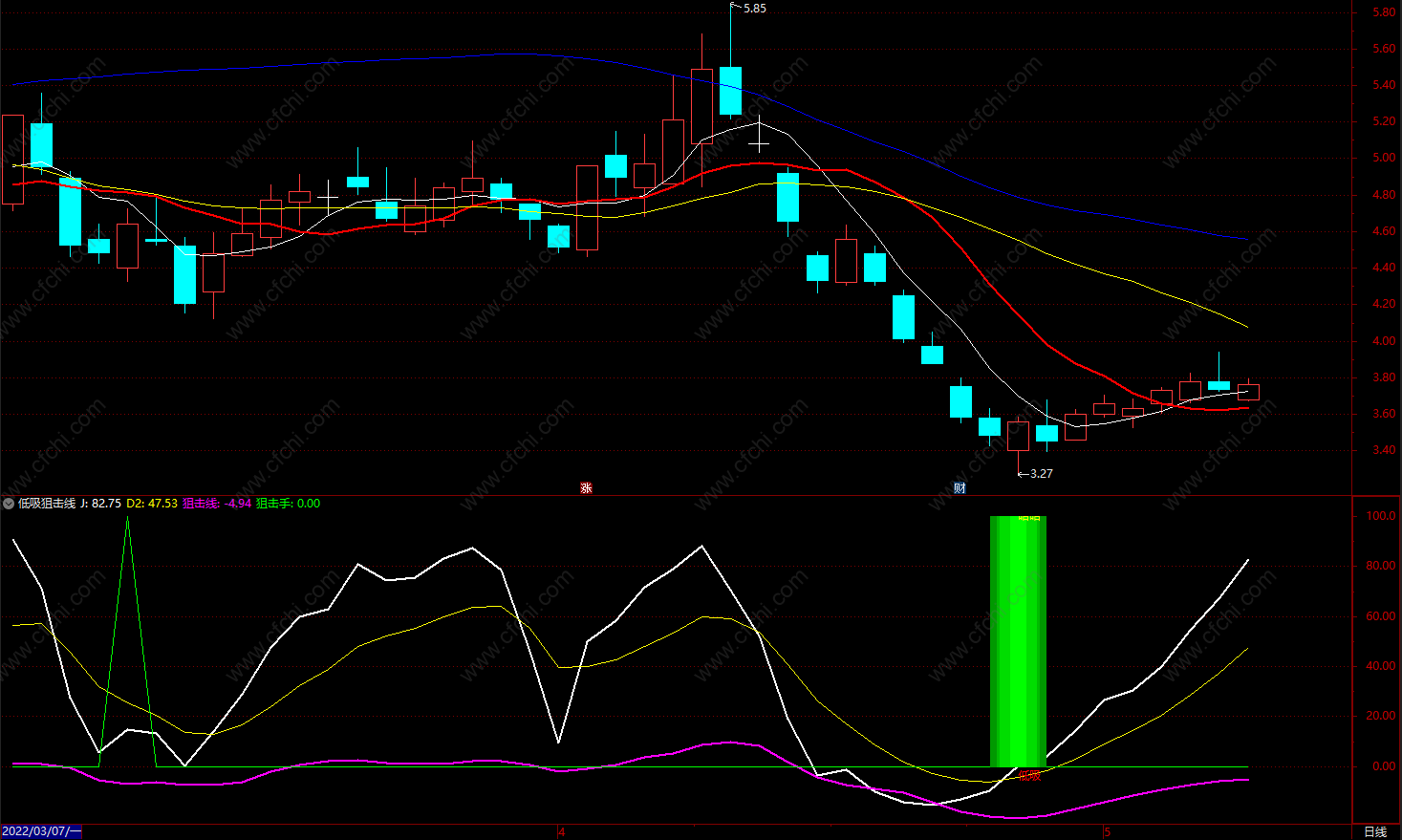1402x840 pixels.
Task: Click the 100.00 indicator axis label
Action: (1381, 516)
